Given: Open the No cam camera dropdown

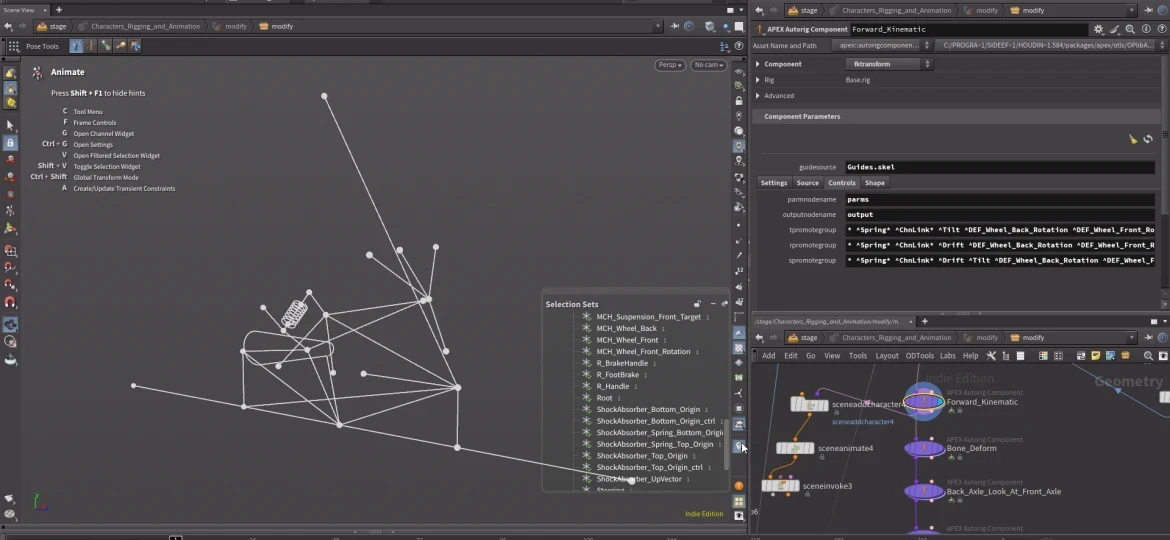Looking at the screenshot, I should (x=707, y=65).
